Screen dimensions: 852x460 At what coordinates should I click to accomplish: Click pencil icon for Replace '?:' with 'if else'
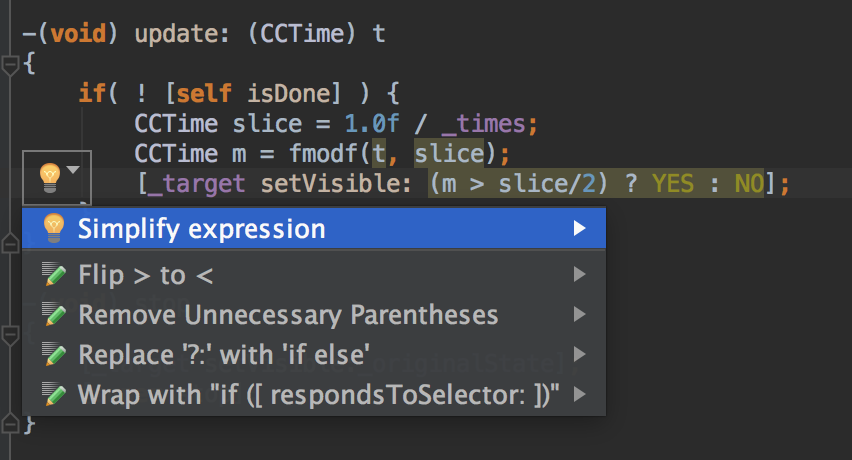click(x=55, y=354)
